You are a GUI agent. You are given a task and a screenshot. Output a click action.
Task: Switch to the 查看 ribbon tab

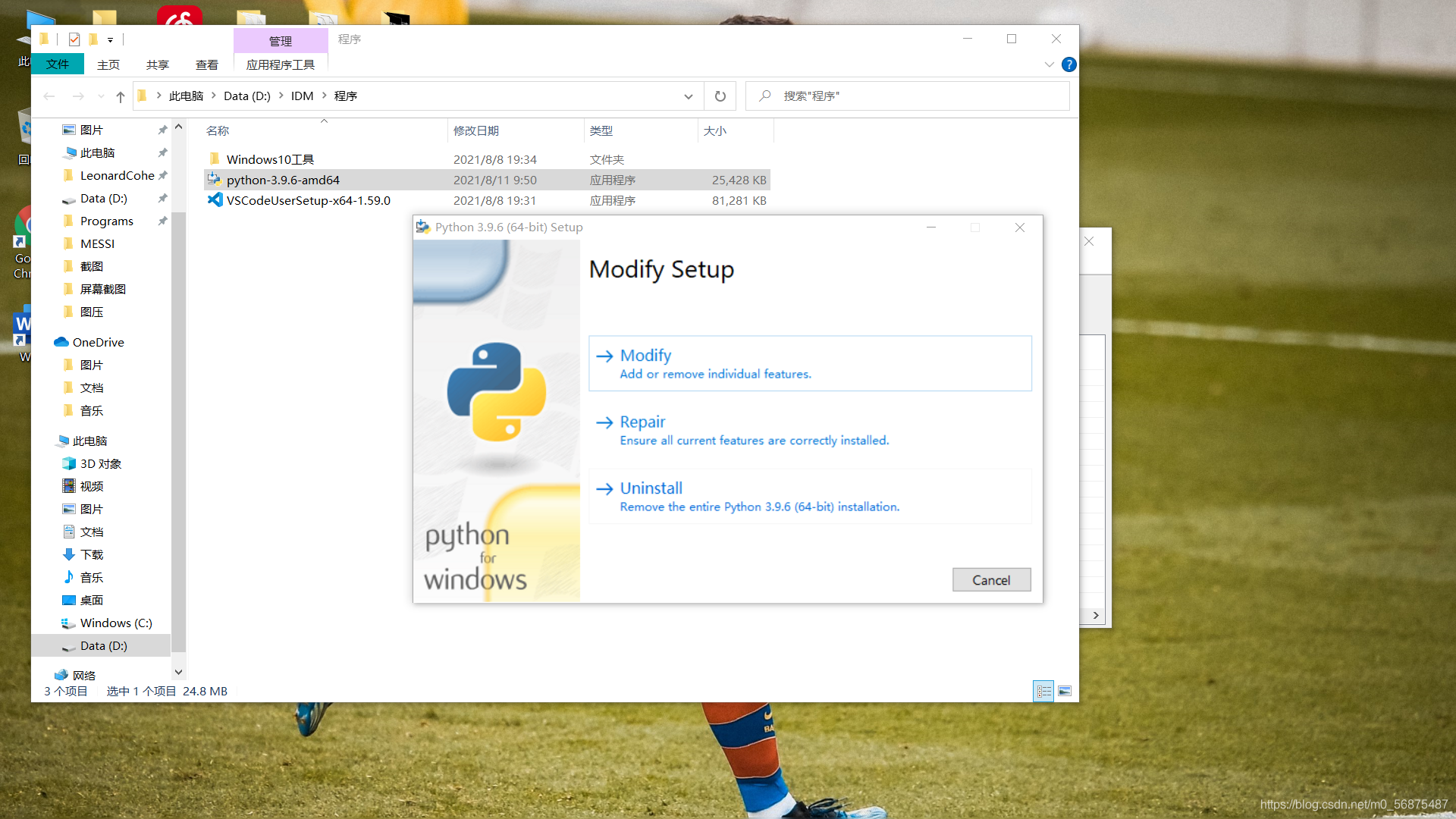[206, 64]
